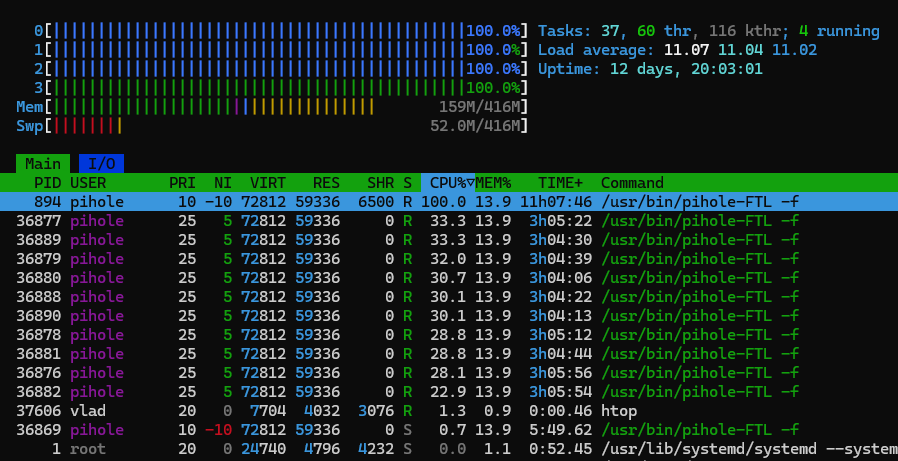This screenshot has width=898, height=461.
Task: Sort by PRI column header
Action: coord(182,183)
